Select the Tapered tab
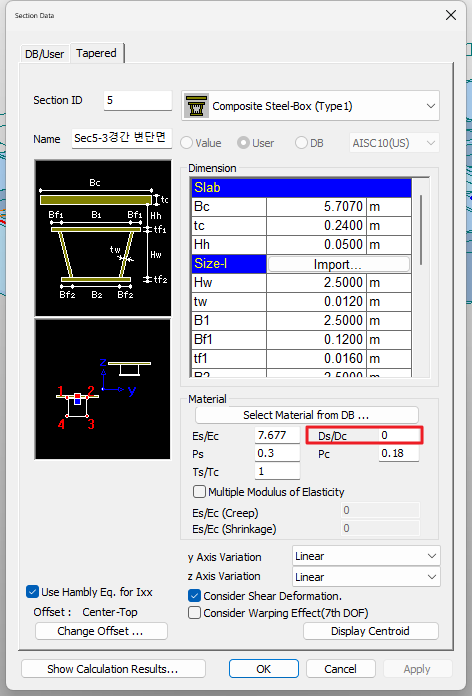 (96, 53)
